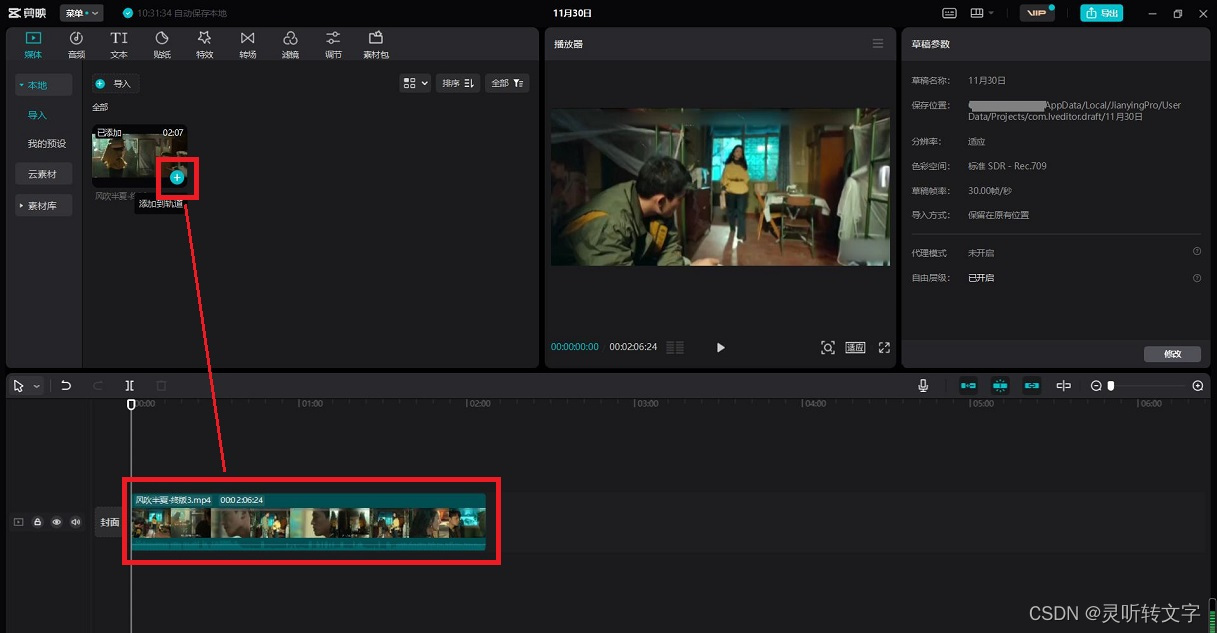
Task: Click the microphone record voiceover icon
Action: (923, 385)
